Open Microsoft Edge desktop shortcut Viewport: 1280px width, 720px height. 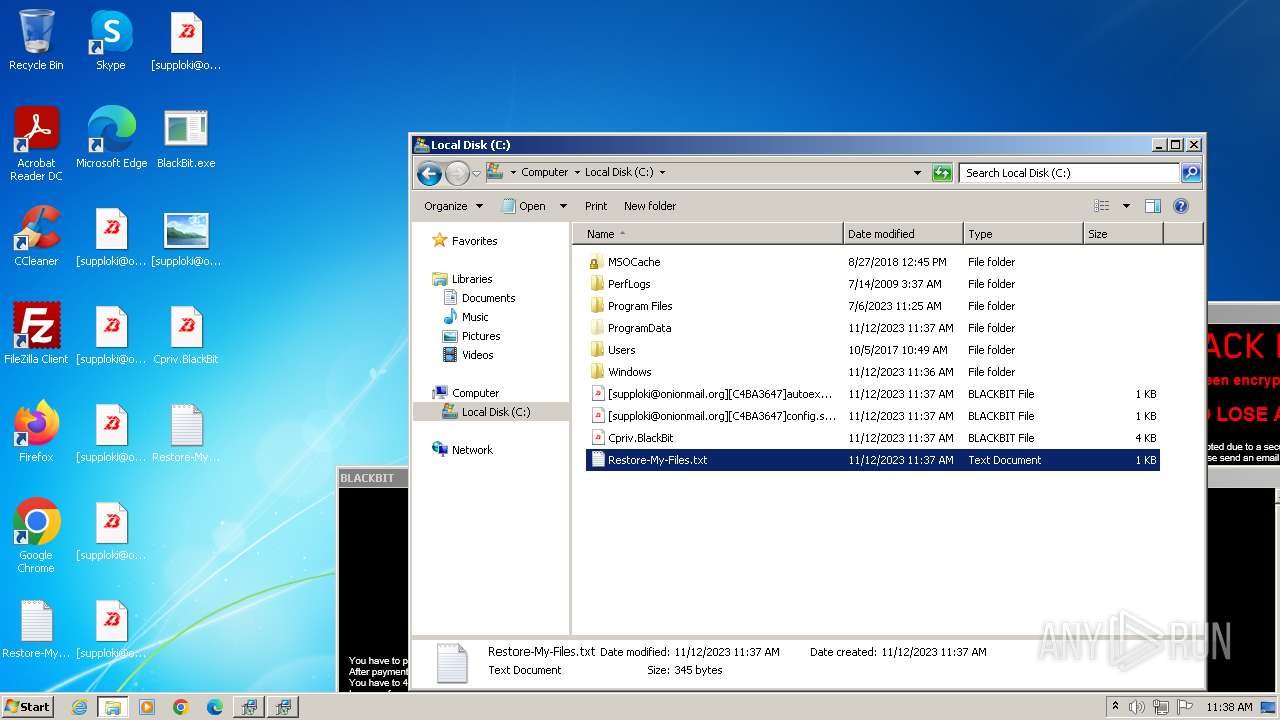pos(111,138)
